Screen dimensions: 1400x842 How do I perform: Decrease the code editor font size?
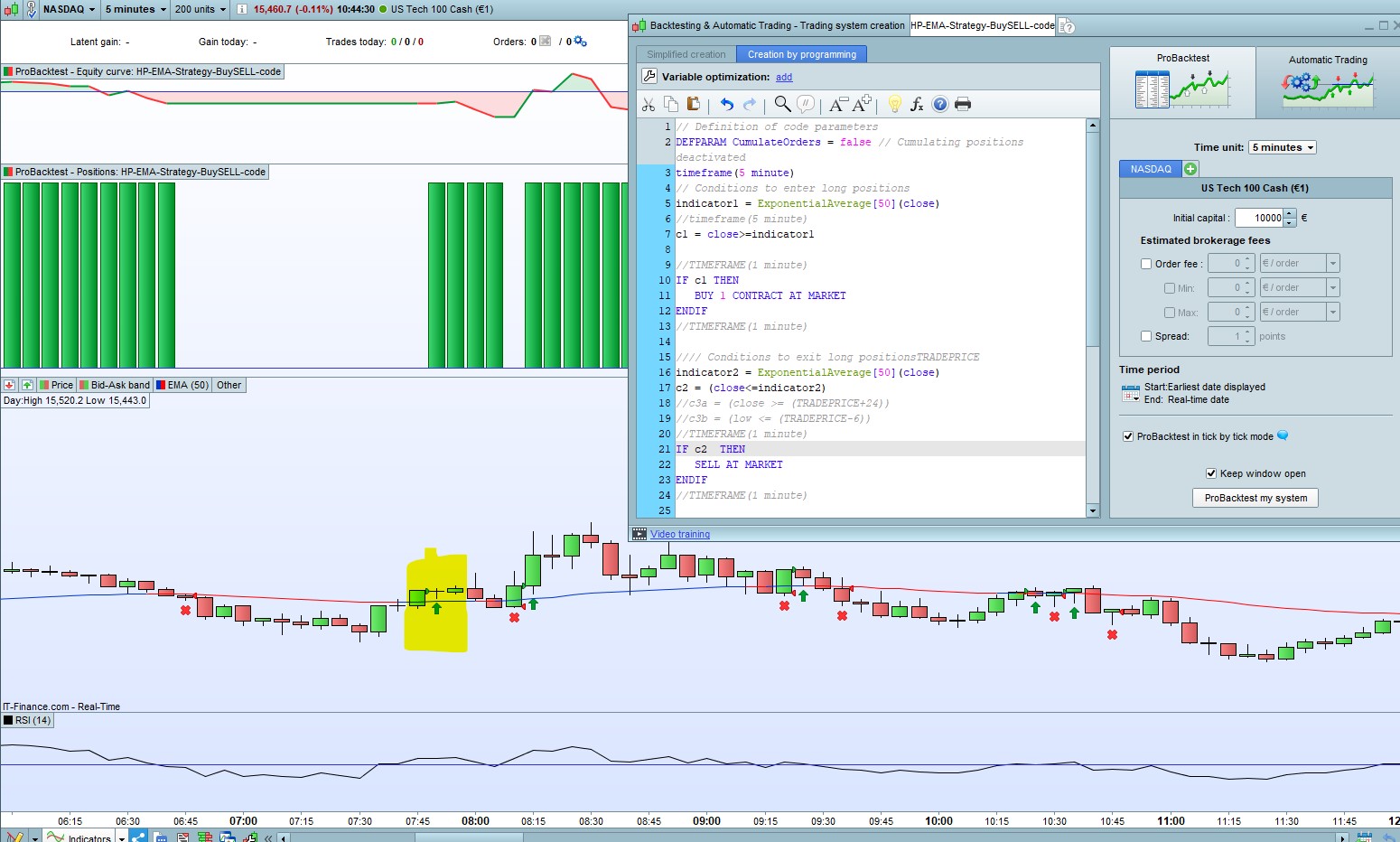tap(838, 104)
